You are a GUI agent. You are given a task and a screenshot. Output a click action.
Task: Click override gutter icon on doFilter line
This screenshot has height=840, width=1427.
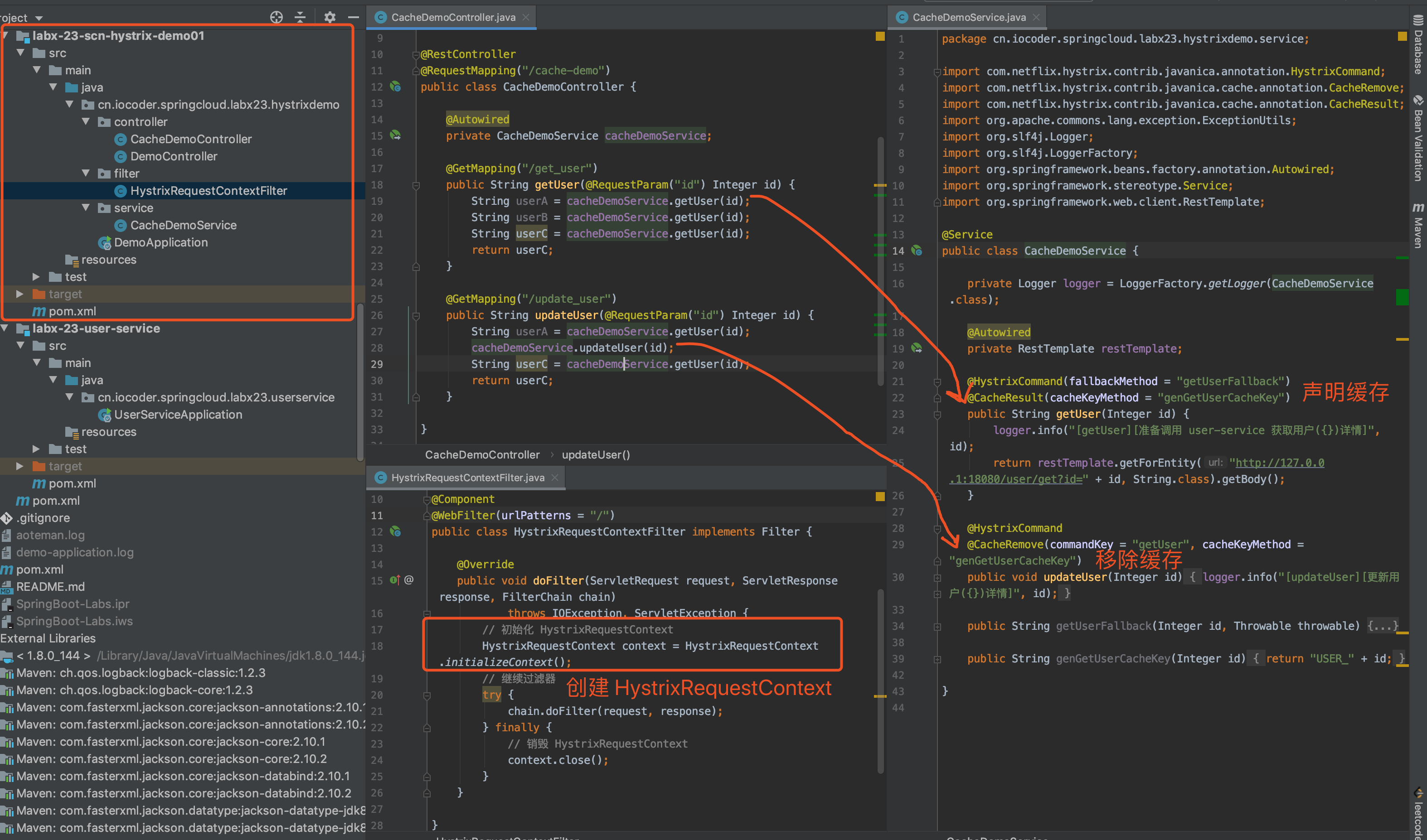click(x=395, y=580)
